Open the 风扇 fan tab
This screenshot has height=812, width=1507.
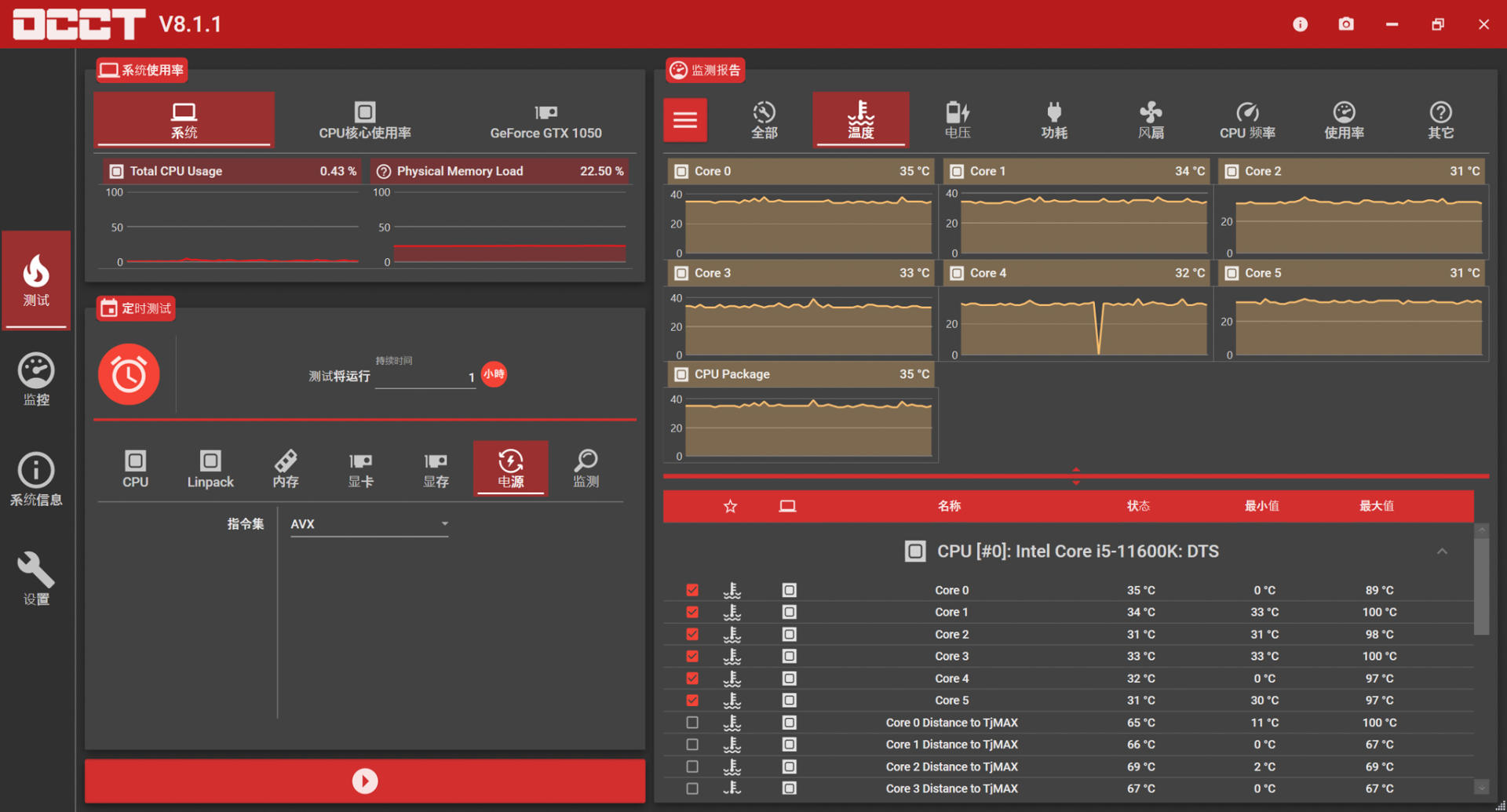coord(1151,120)
